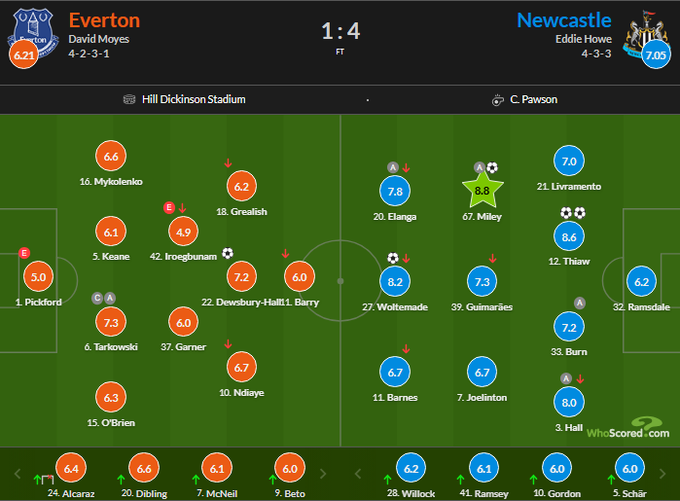Image resolution: width=680 pixels, height=501 pixels.
Task: Click the Everton club crest
Action: (27, 28)
